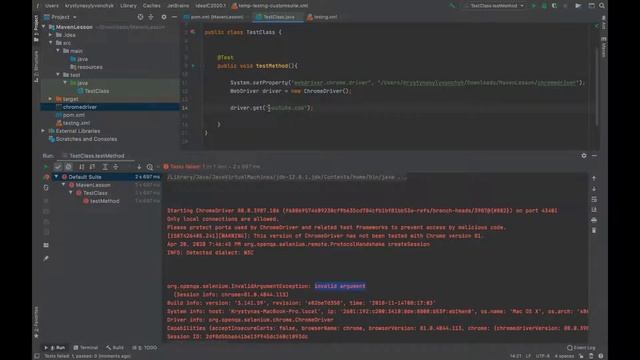Screen dimensions: 640x360
Task: Expand External Libraries node
Action: 43,131
